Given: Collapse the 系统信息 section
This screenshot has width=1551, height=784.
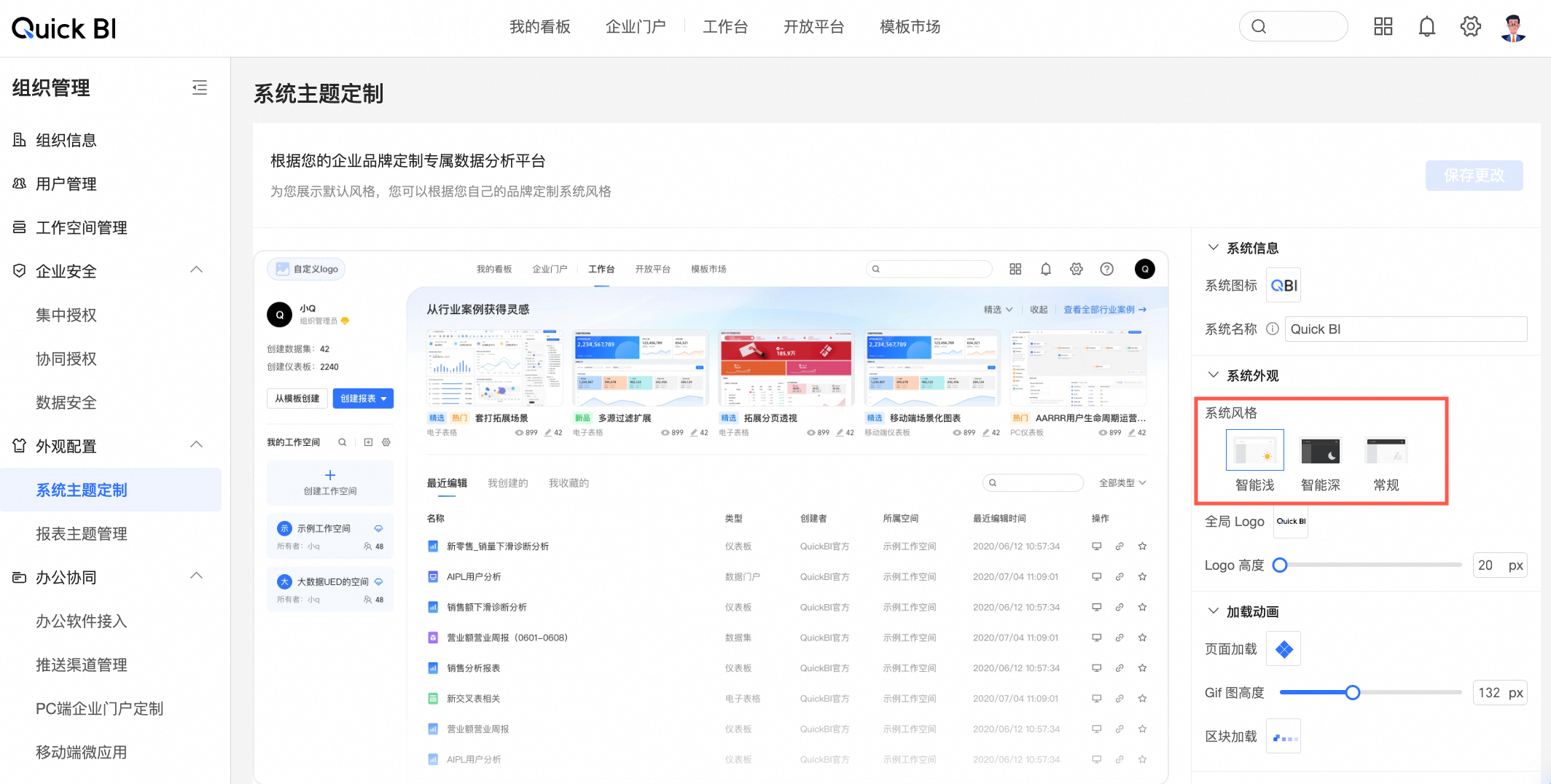Looking at the screenshot, I should (1213, 248).
